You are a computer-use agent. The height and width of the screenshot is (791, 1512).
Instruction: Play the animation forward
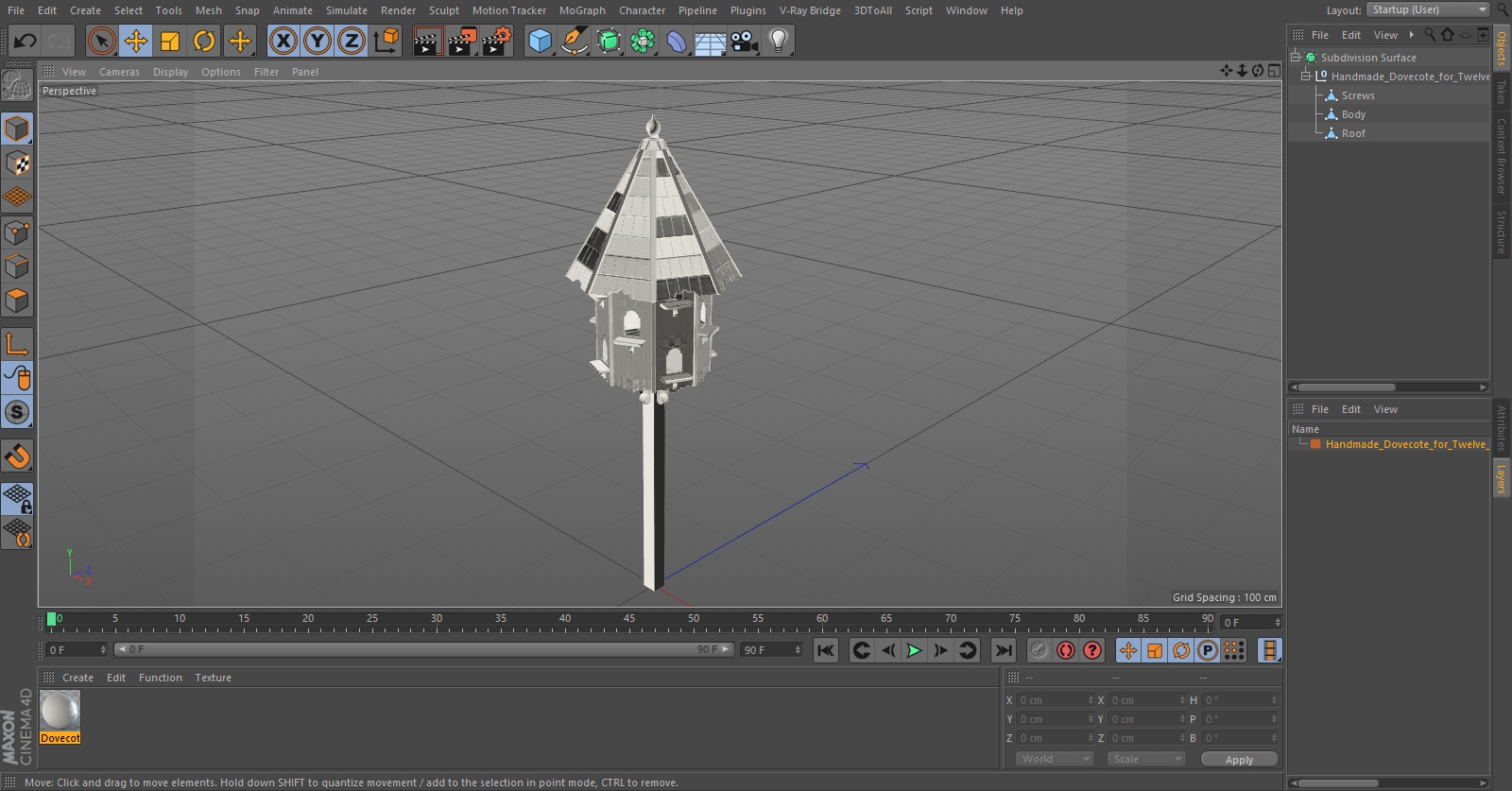tap(914, 650)
